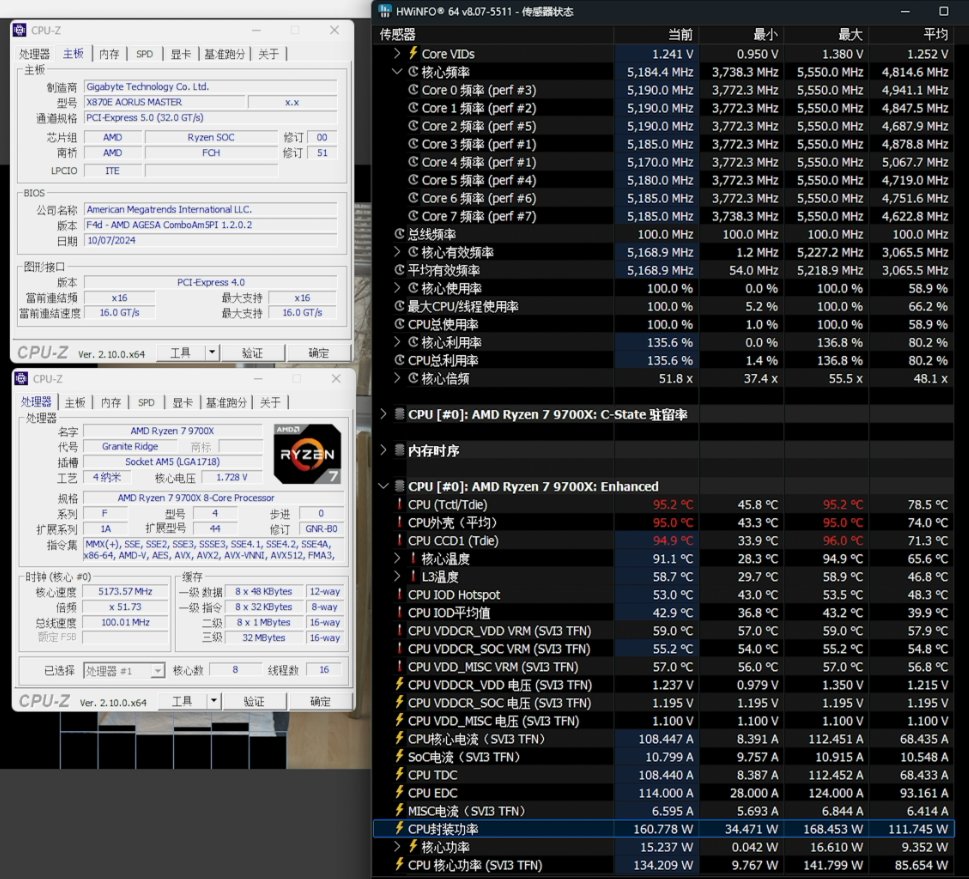Collapse the Ryzen 7 9700X Enhanced section
This screenshot has height=879, width=969.
click(383, 486)
